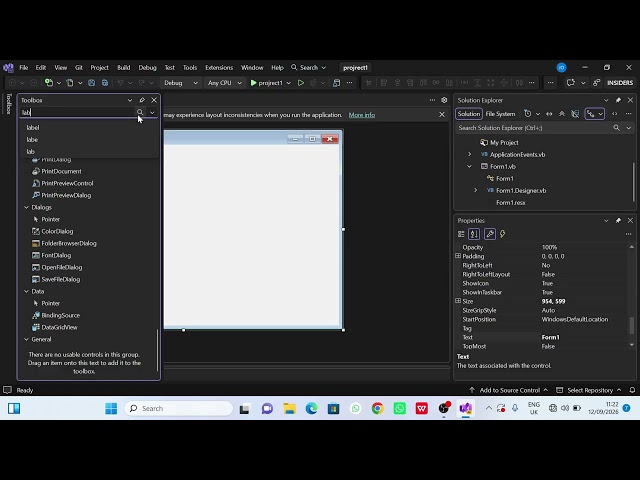Collapse the Data group in Toolbox

click(27, 291)
